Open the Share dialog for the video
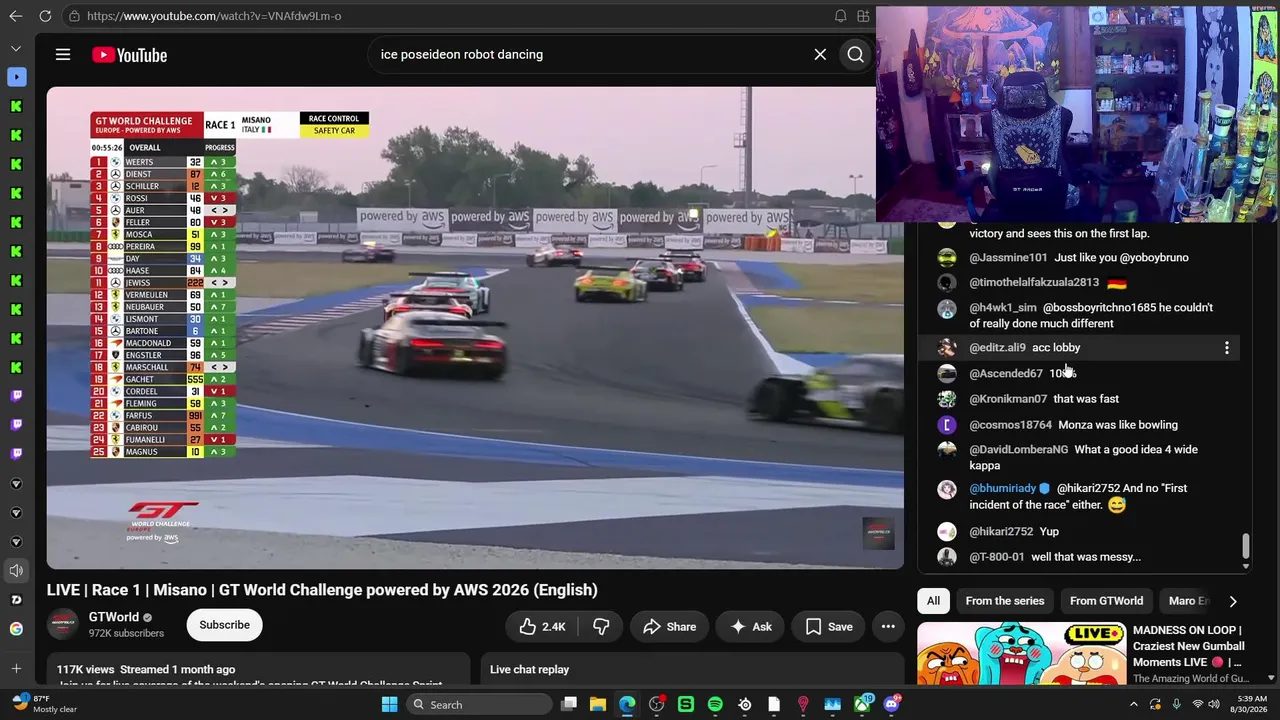This screenshot has width=1280, height=720. 670,626
